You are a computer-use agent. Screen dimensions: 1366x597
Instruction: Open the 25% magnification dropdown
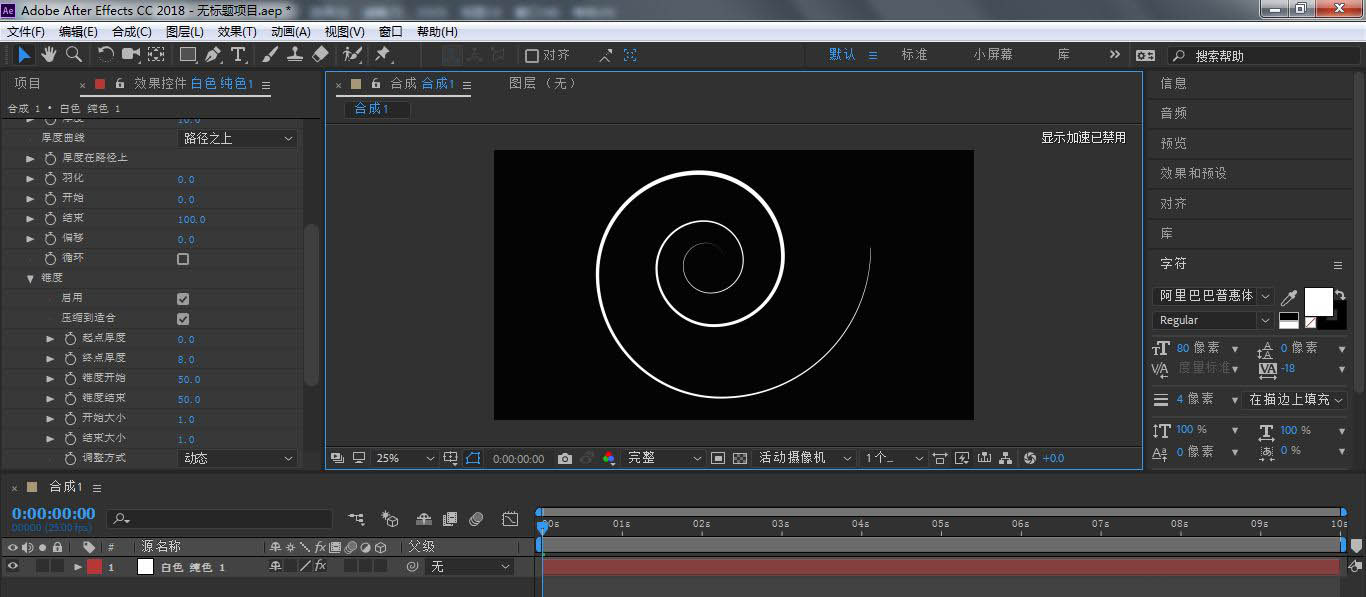pos(405,458)
